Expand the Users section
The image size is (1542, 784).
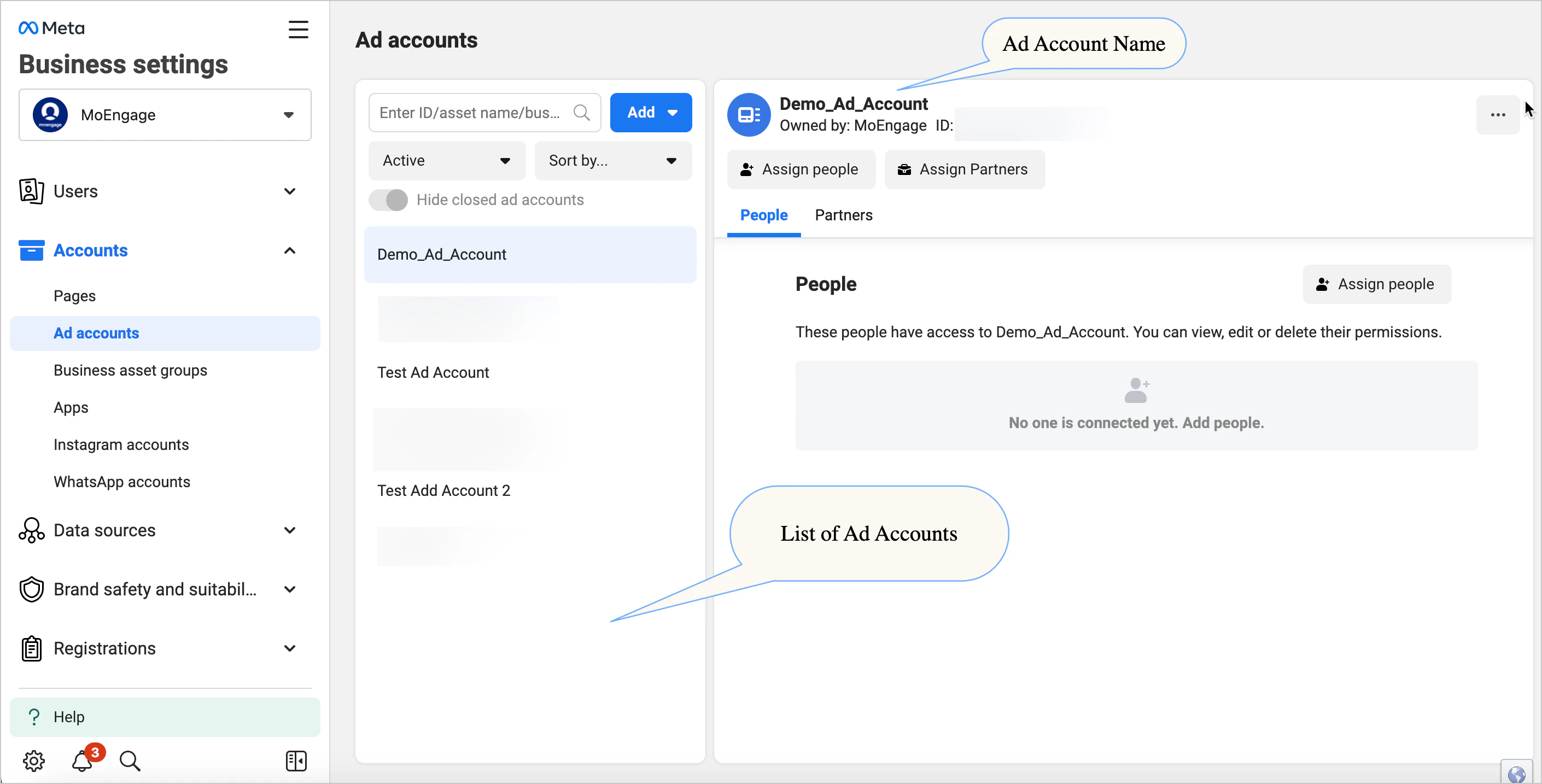[x=290, y=191]
